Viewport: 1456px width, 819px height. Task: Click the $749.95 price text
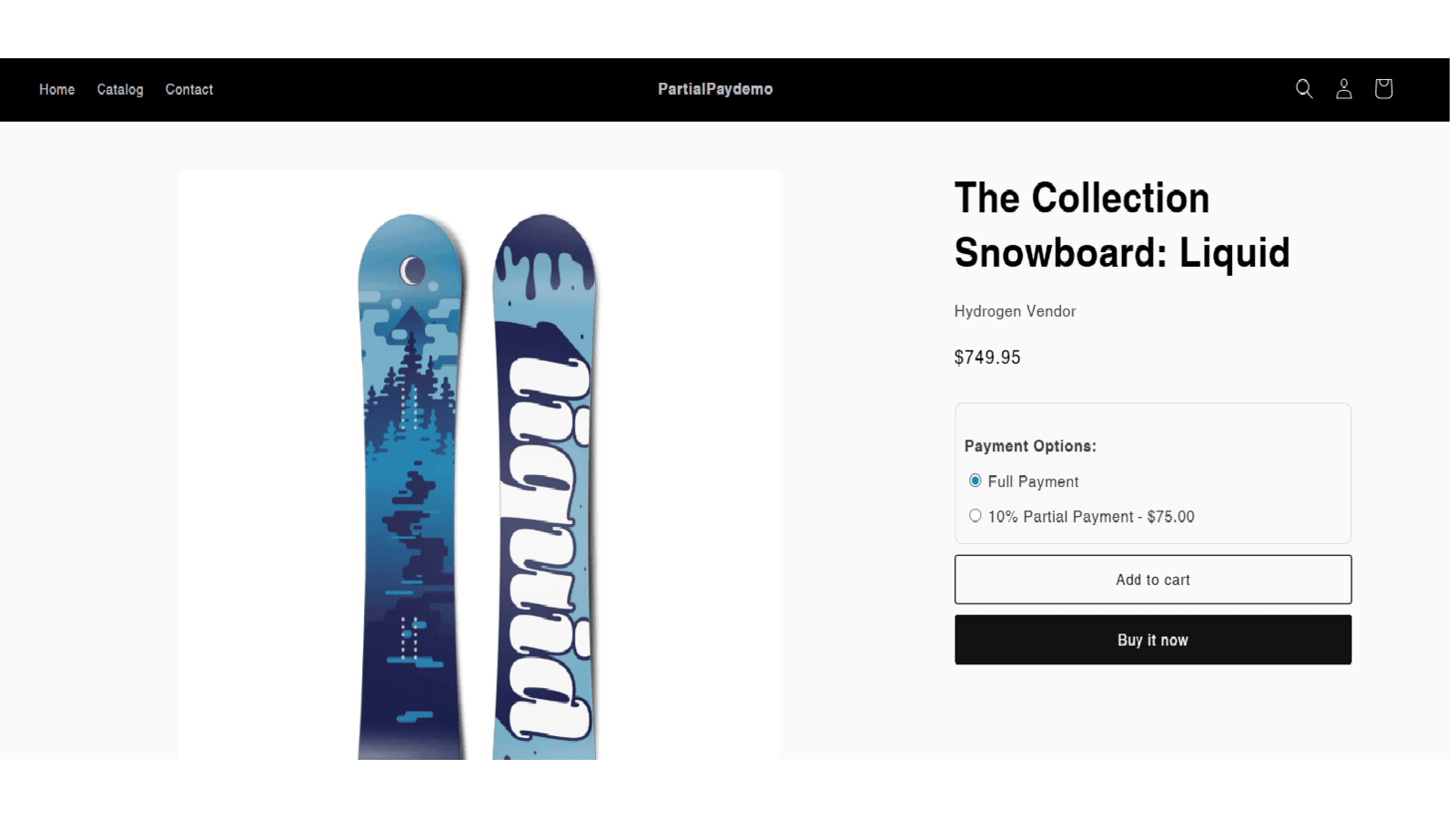(x=987, y=357)
